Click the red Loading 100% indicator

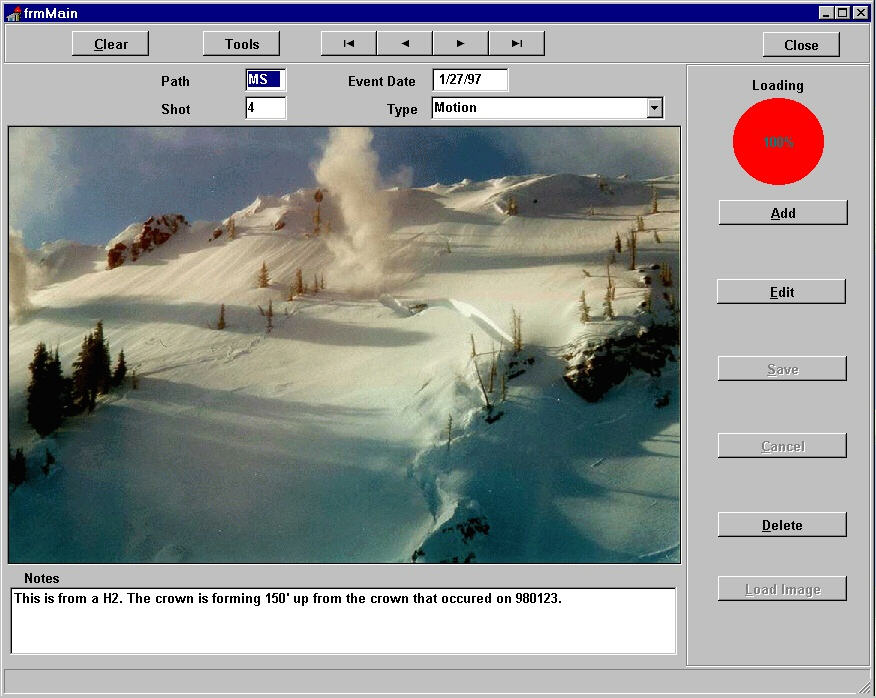pyautogui.click(x=778, y=142)
